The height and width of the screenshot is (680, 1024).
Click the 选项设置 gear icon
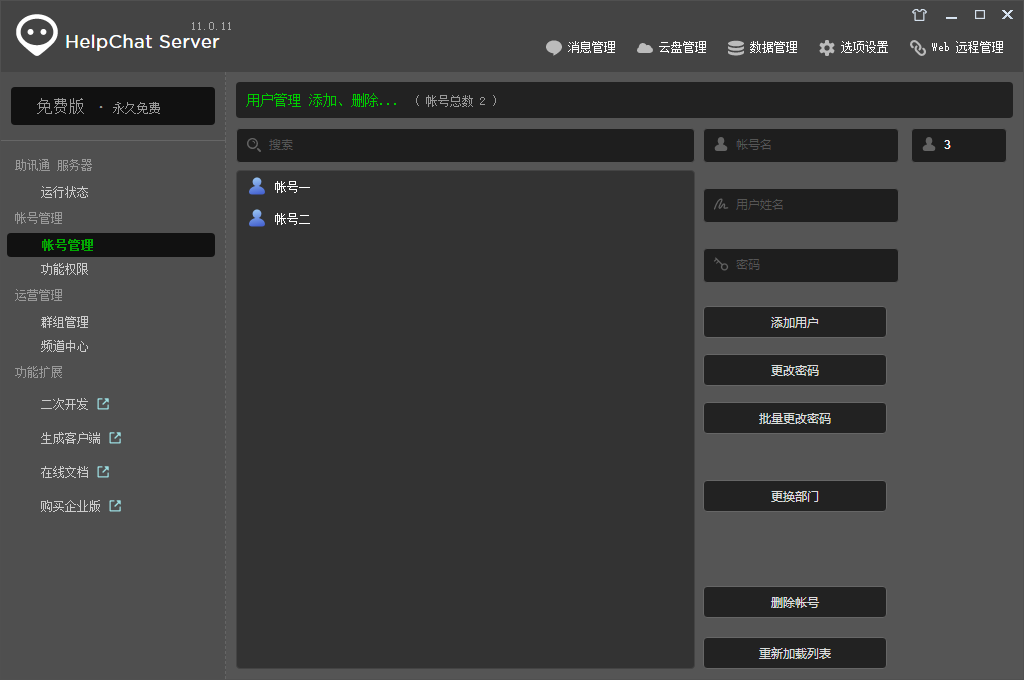826,46
